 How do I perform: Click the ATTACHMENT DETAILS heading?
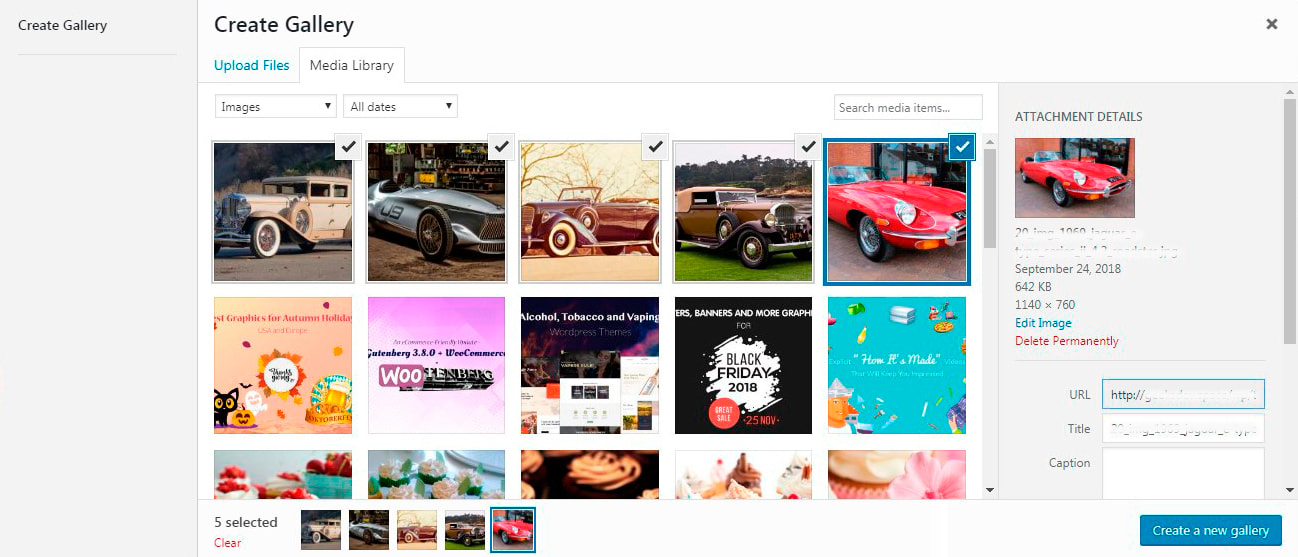[1079, 117]
